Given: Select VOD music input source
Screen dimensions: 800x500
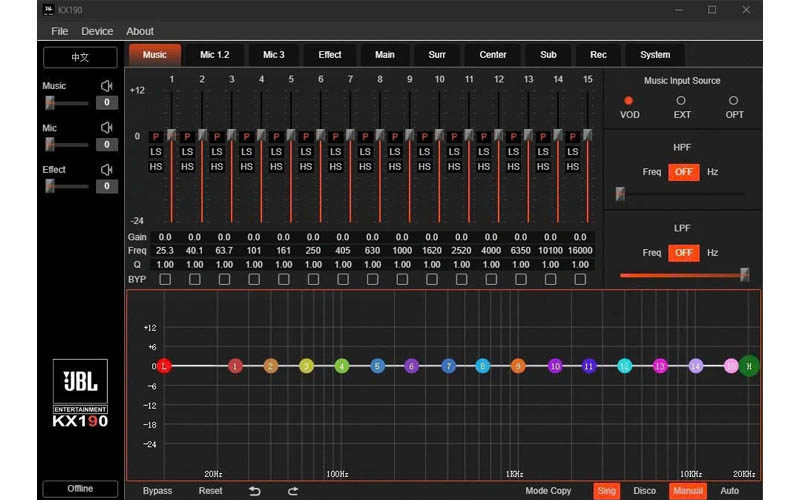Looking at the screenshot, I should 629,101.
